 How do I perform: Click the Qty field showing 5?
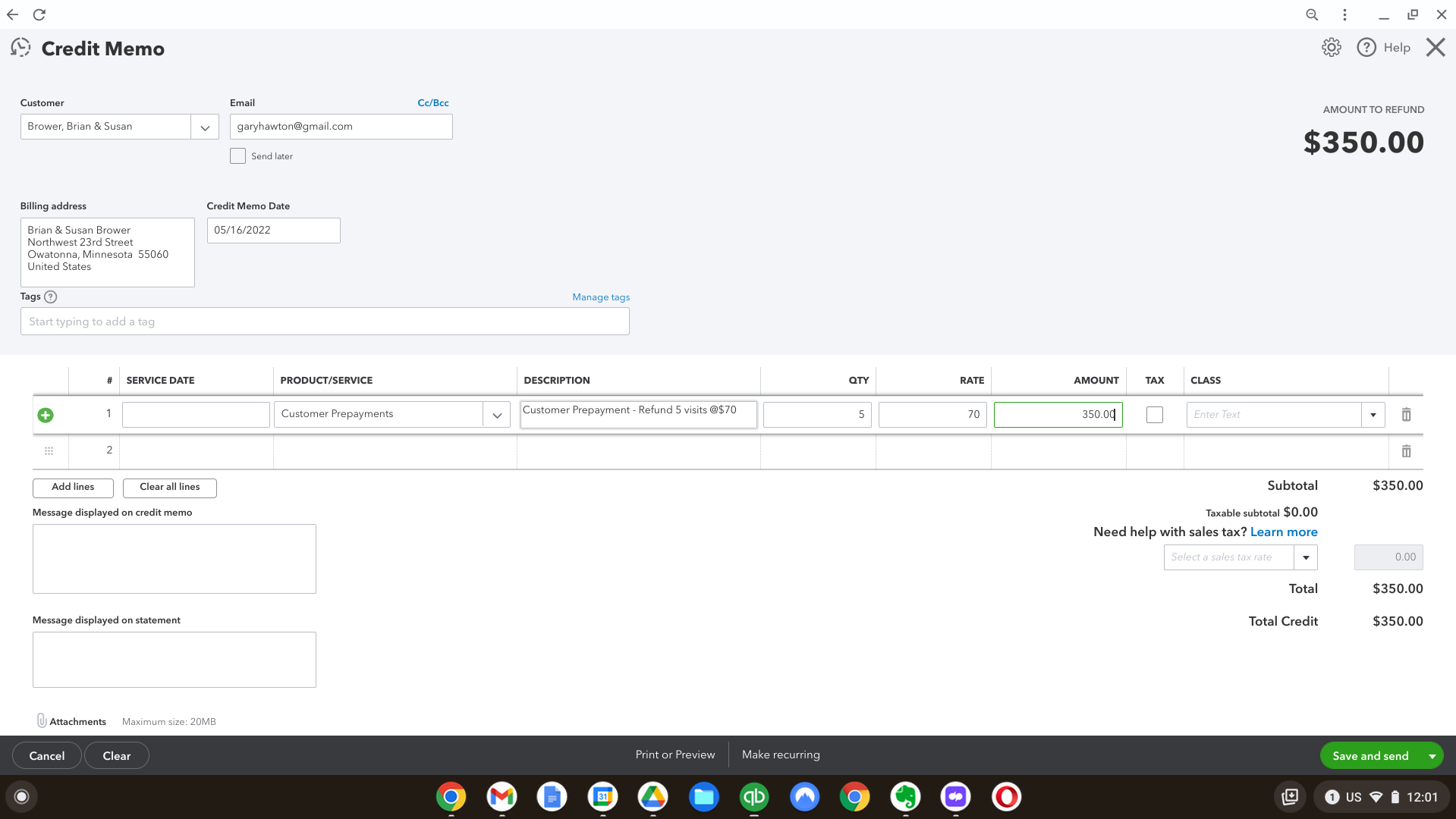(x=817, y=415)
